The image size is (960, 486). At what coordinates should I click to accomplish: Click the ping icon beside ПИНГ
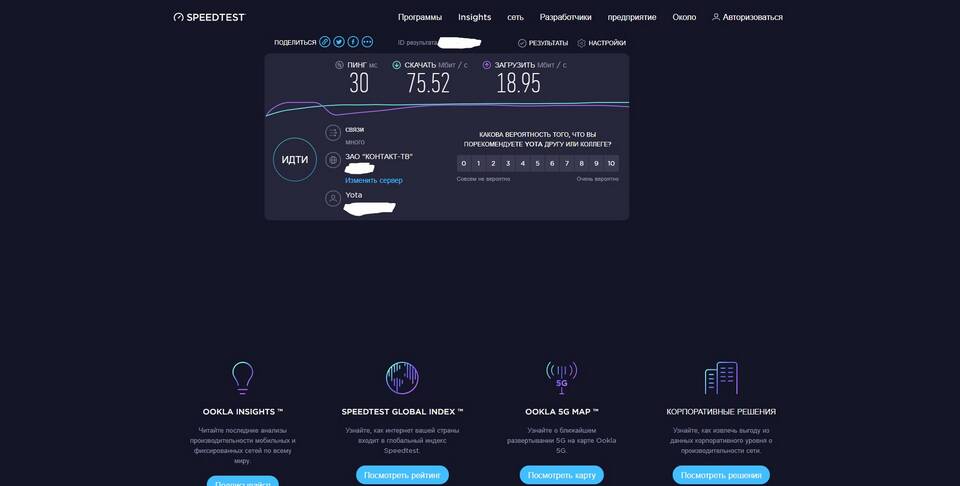pos(339,65)
